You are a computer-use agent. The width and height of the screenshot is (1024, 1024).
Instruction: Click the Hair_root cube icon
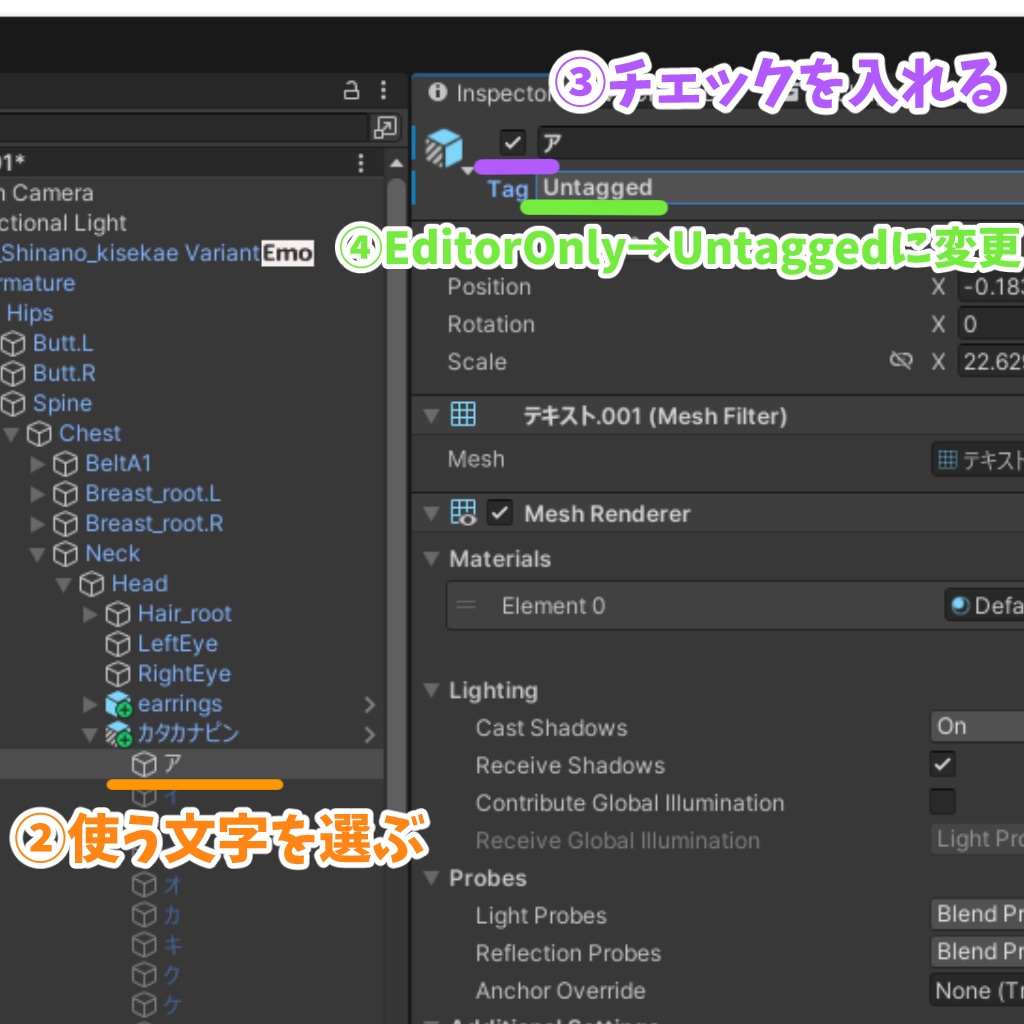coord(118,614)
